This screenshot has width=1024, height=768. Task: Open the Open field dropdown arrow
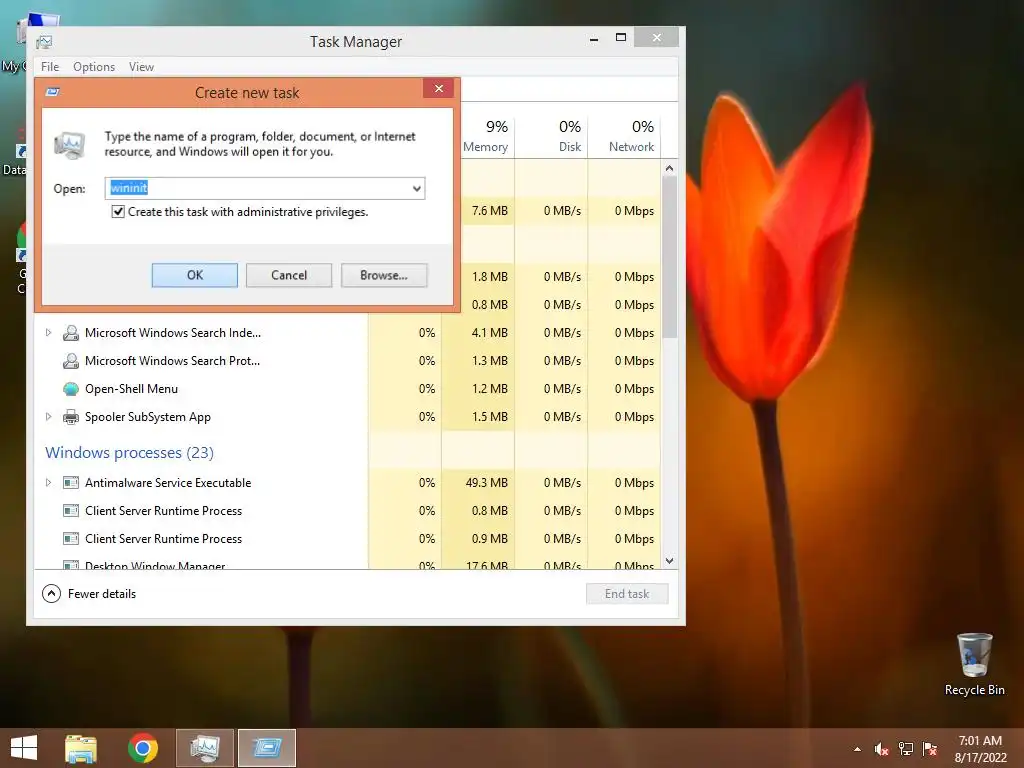click(x=417, y=189)
